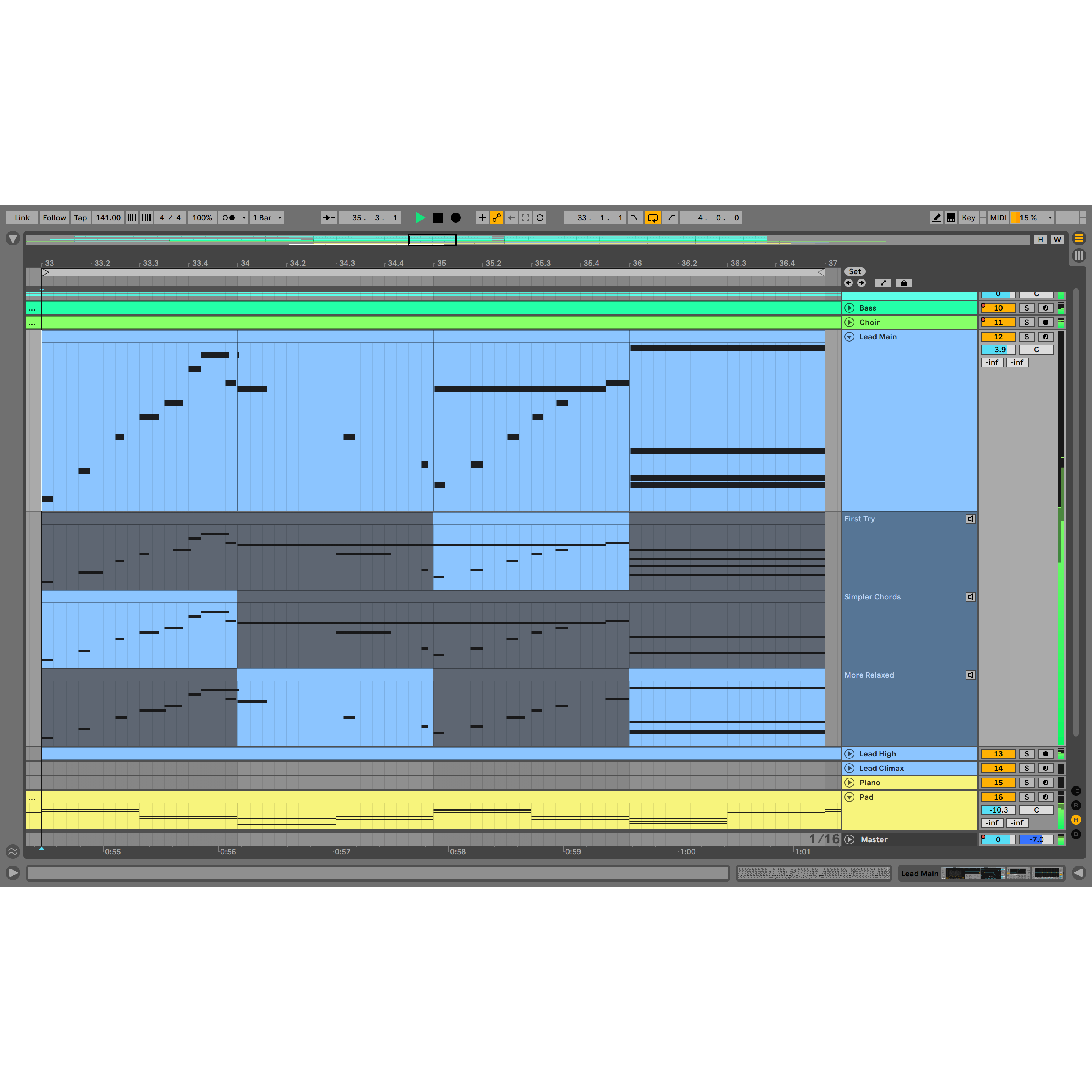Toggle the Automation Arm icon
The image size is (1092, 1092).
(496, 218)
